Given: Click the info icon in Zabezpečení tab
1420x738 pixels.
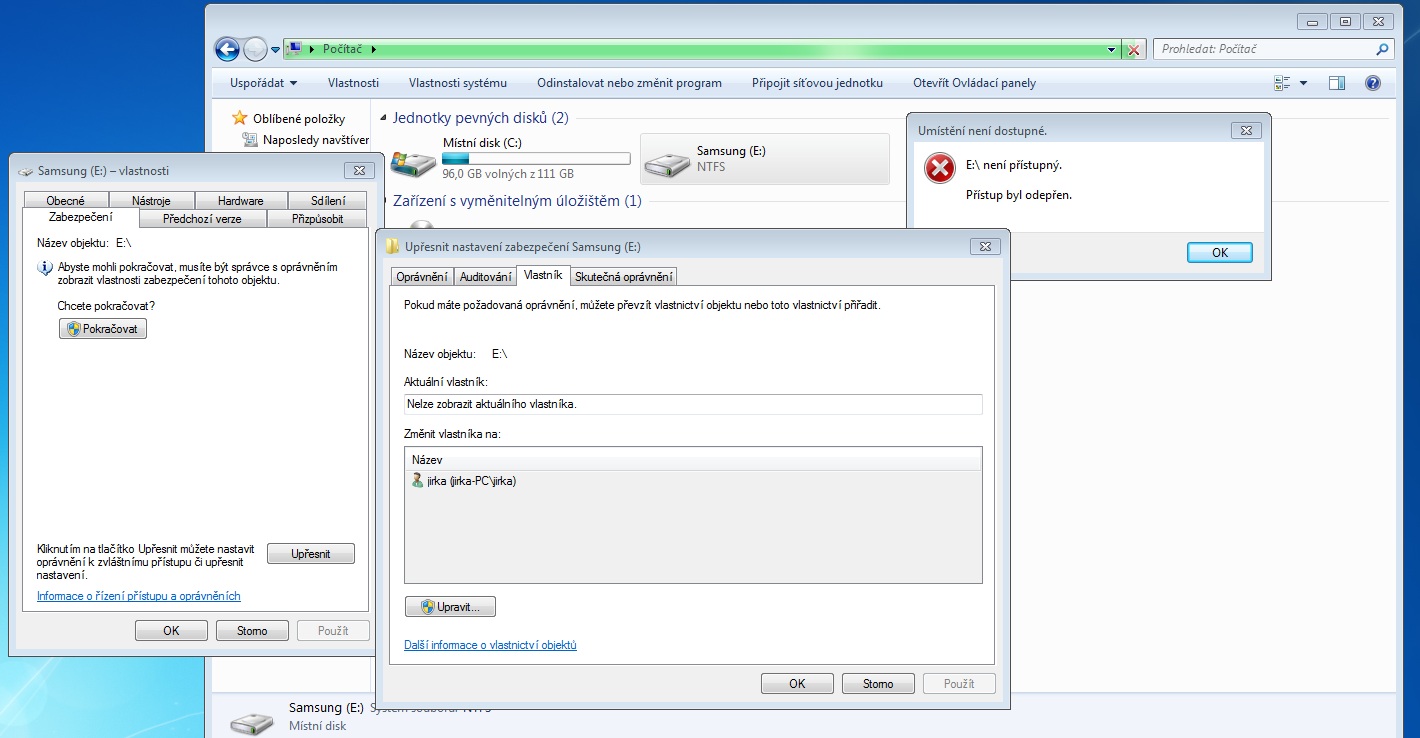Looking at the screenshot, I should coord(45,267).
